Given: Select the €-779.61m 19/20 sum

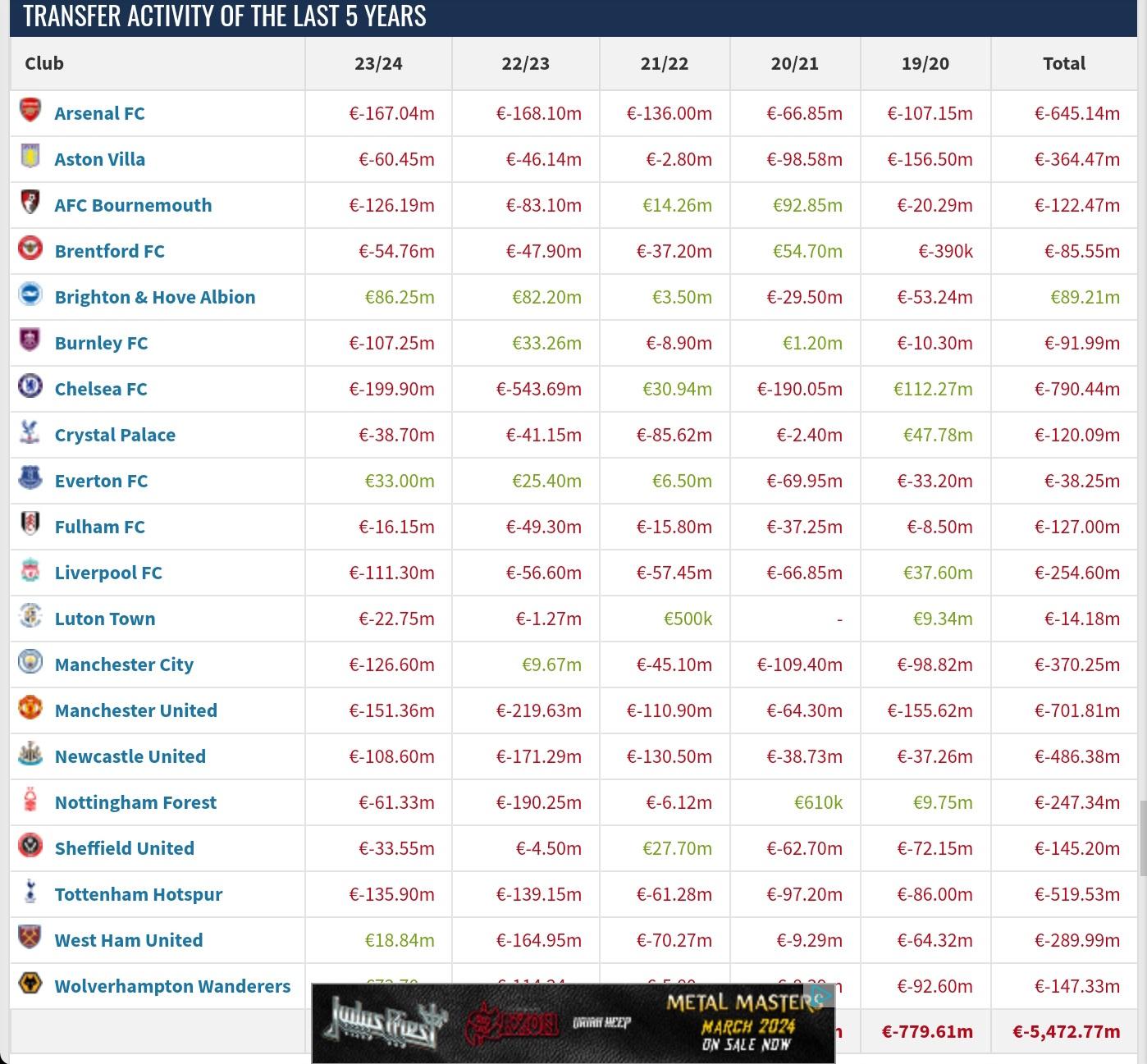Looking at the screenshot, I should 927,1031.
